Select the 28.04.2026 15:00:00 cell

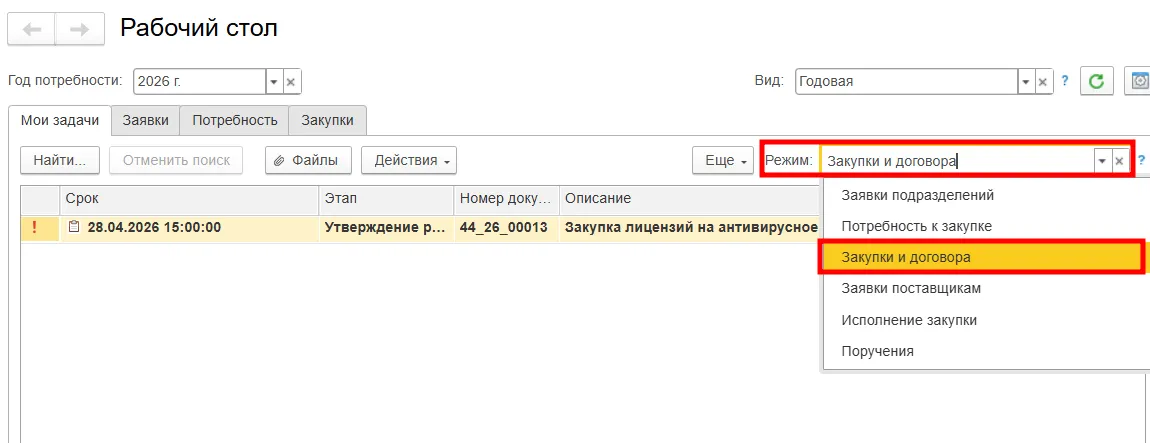click(x=189, y=227)
